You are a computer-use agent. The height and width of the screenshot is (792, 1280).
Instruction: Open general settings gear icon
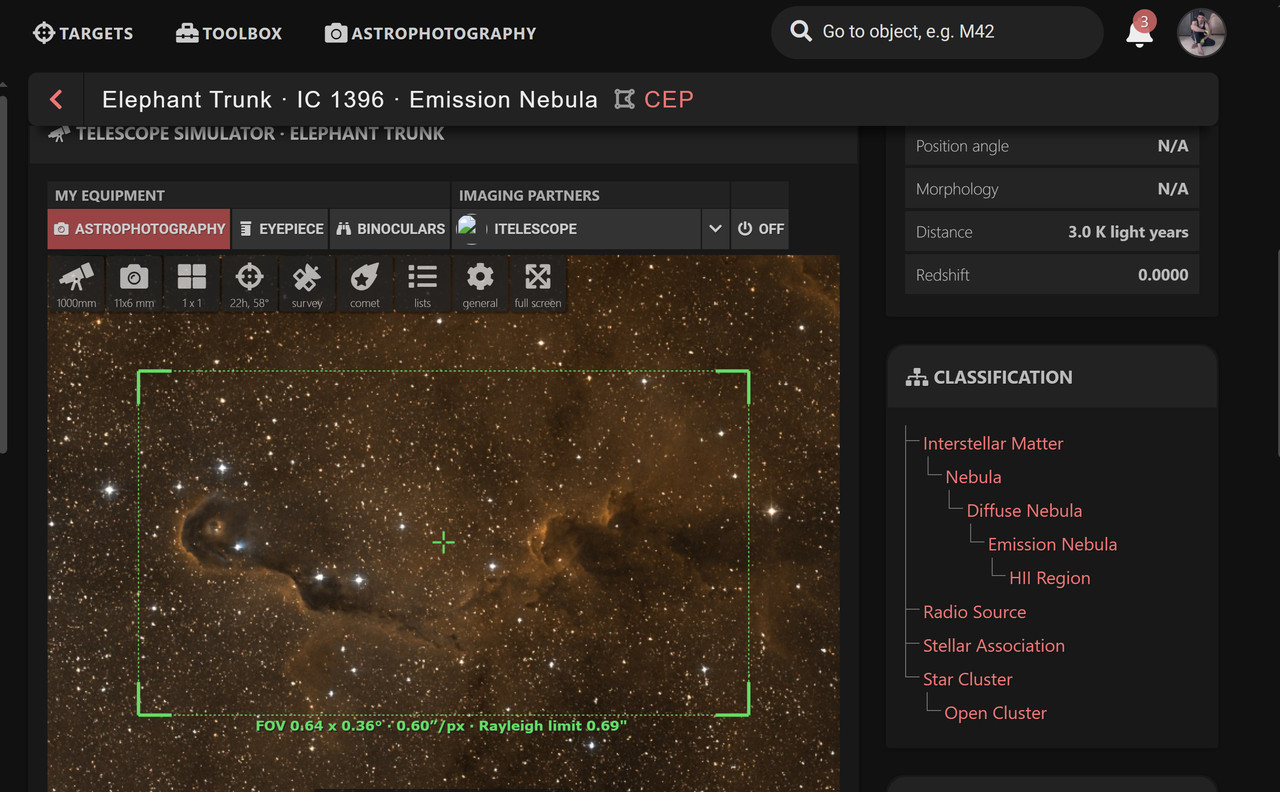pyautogui.click(x=480, y=284)
